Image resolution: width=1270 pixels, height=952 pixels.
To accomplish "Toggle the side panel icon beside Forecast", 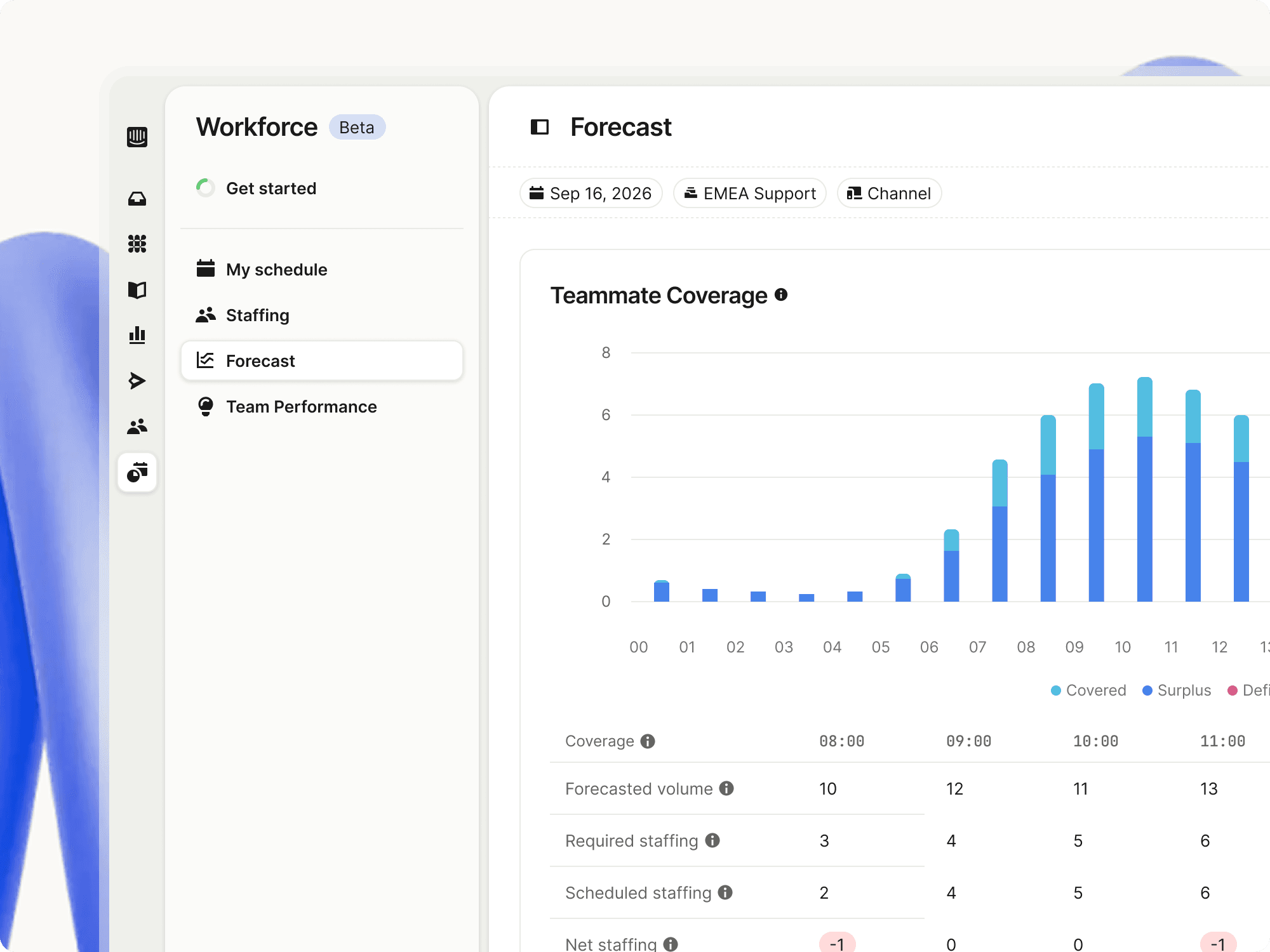I will click(x=540, y=127).
